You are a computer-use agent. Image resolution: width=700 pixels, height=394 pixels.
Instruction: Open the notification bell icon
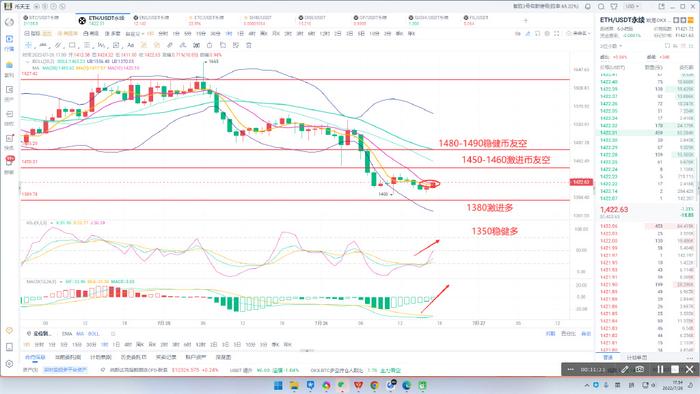tap(588, 7)
